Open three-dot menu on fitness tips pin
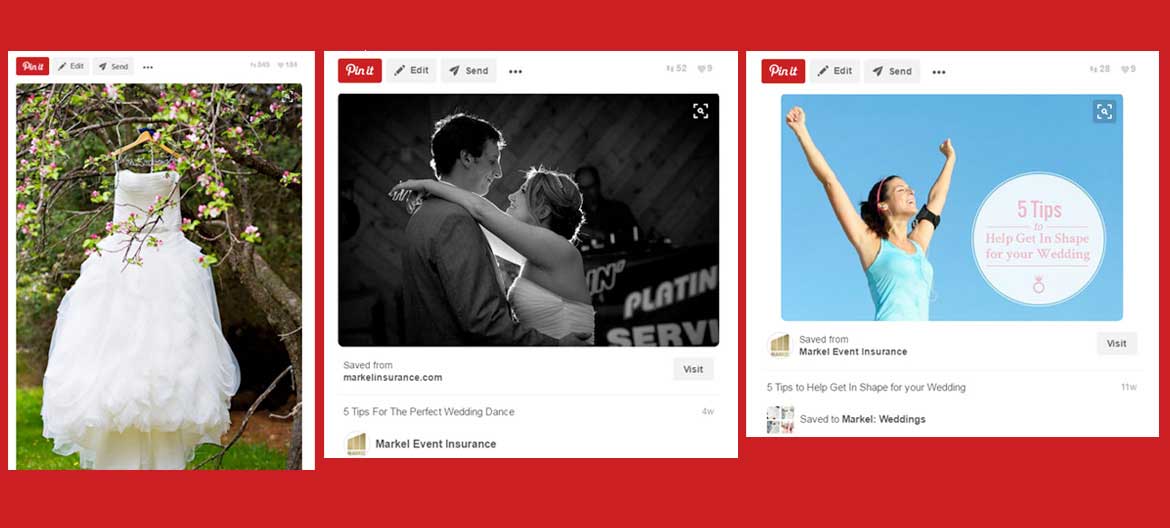 (939, 71)
